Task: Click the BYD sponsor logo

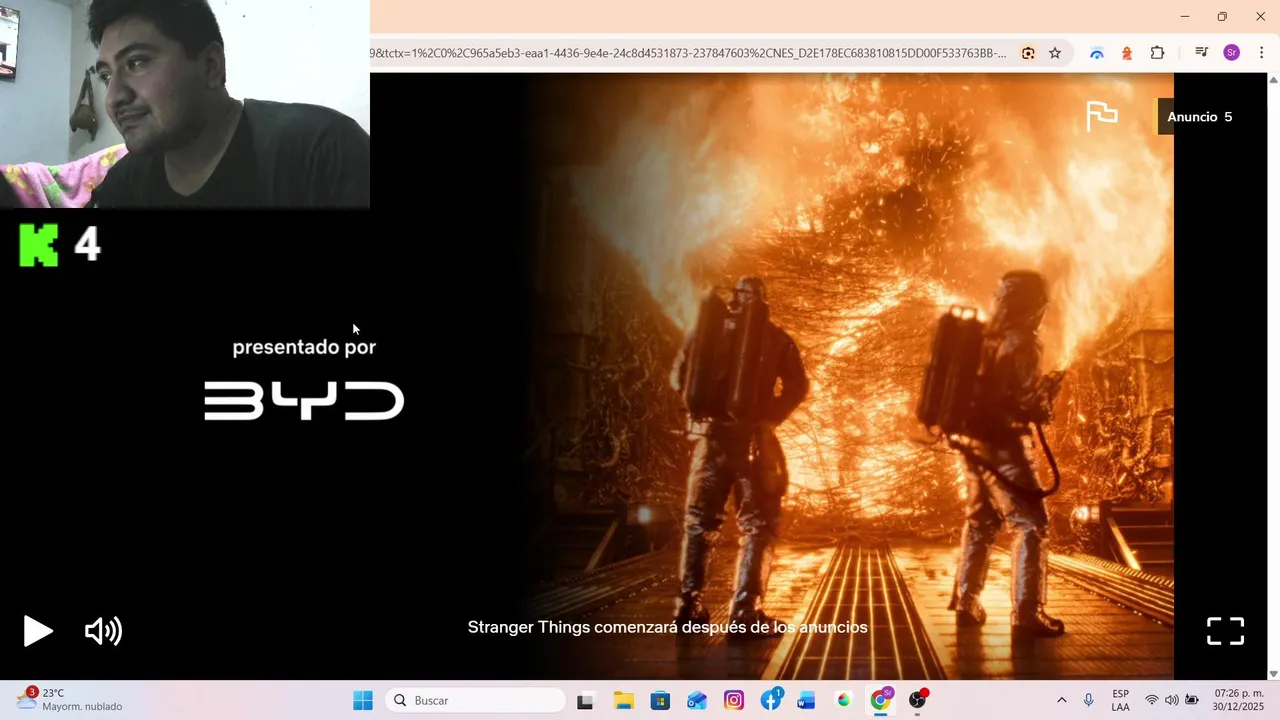Action: pos(304,401)
